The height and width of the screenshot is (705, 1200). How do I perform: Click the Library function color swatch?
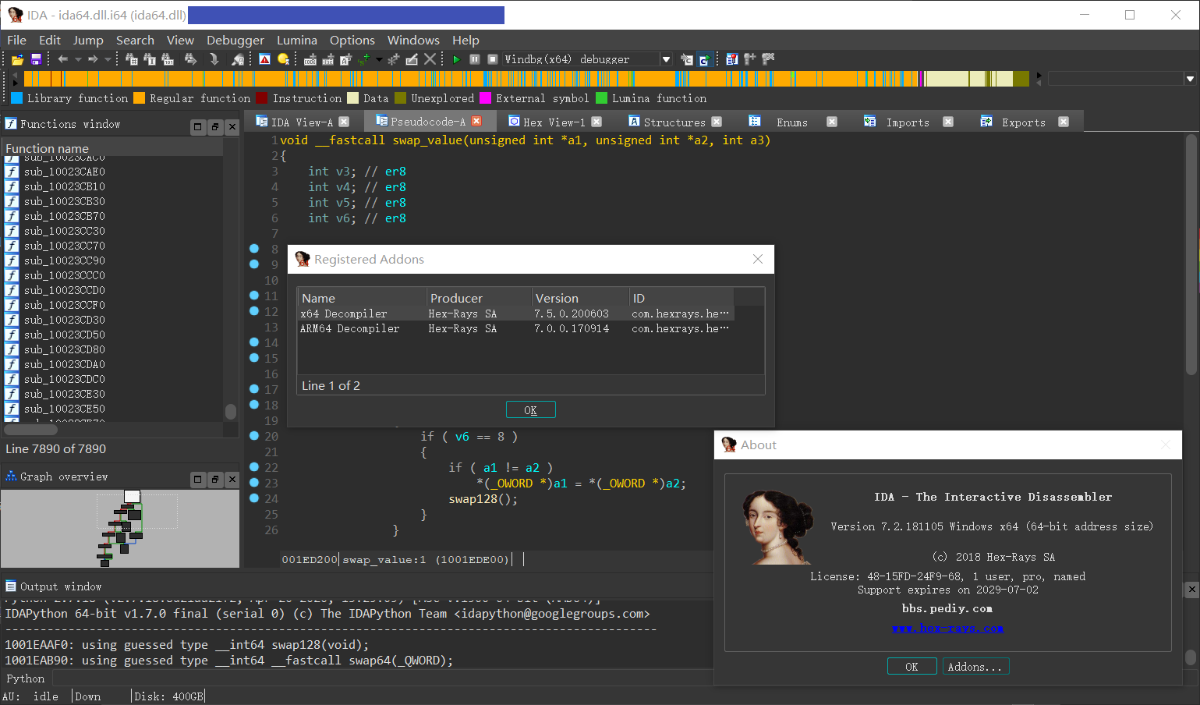(x=17, y=98)
